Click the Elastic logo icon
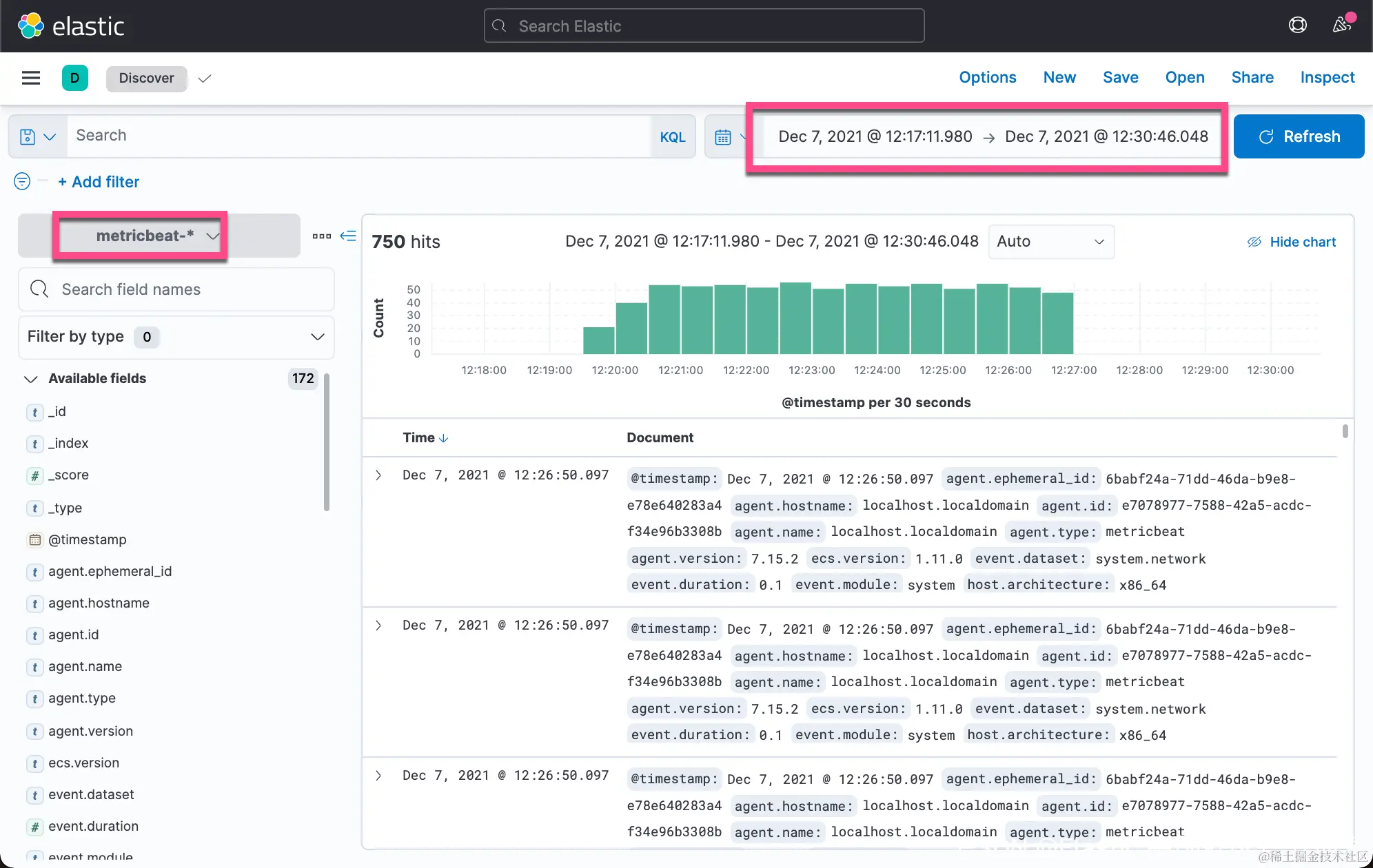This screenshot has height=868, width=1373. 30,26
